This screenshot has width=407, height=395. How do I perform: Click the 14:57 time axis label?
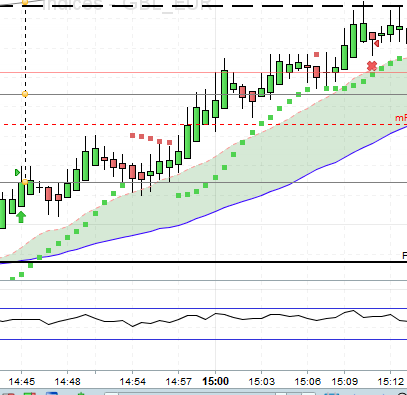pos(179,381)
